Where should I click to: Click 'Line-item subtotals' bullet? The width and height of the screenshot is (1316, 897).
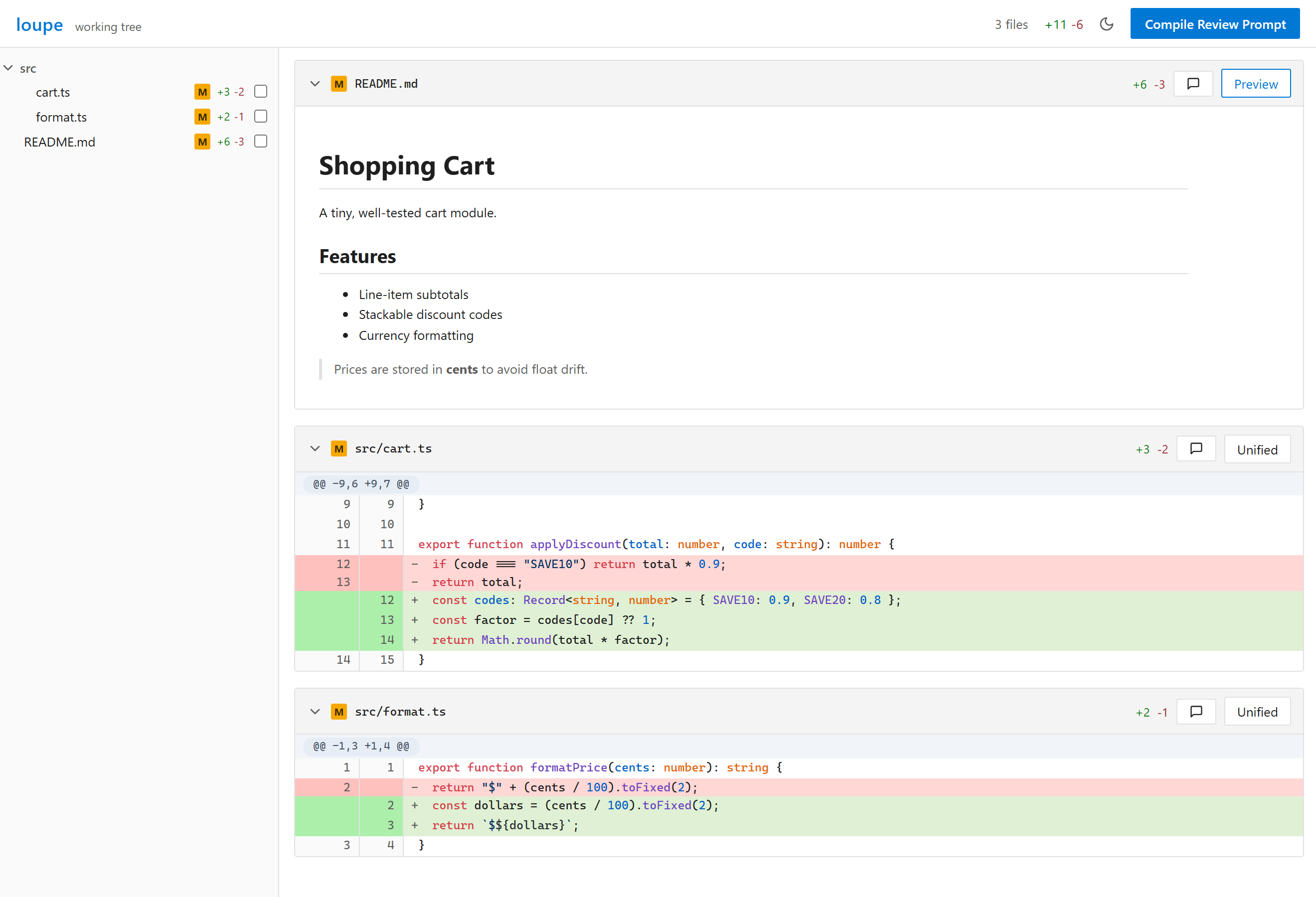coord(413,295)
